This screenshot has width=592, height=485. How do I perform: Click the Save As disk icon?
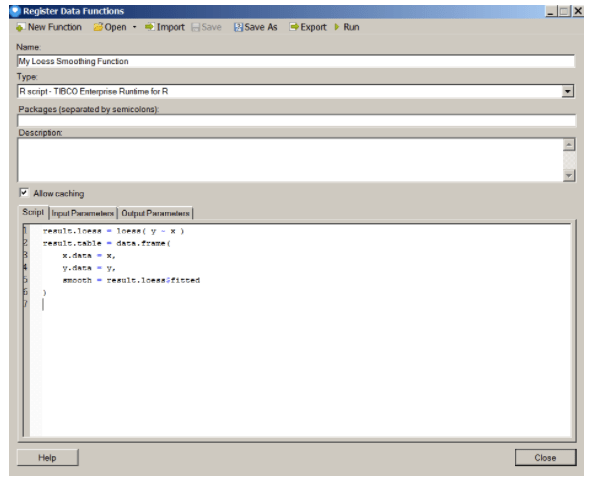[x=238, y=27]
